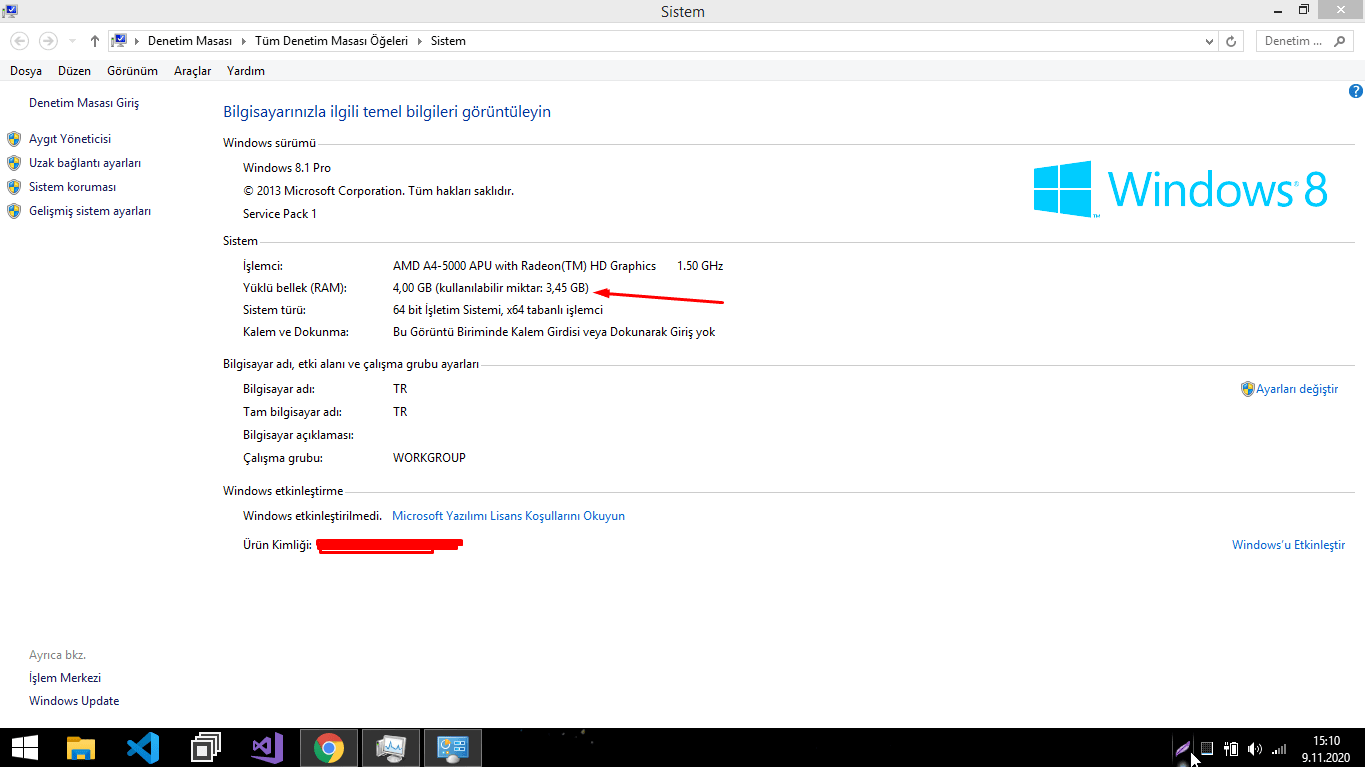Click the shield icon beside Ayarları değiştir

(1248, 389)
